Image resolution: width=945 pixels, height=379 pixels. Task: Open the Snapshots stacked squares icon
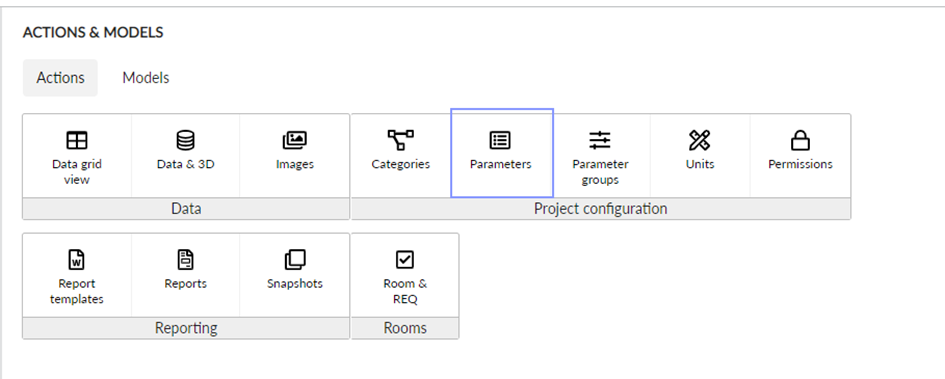pos(295,260)
